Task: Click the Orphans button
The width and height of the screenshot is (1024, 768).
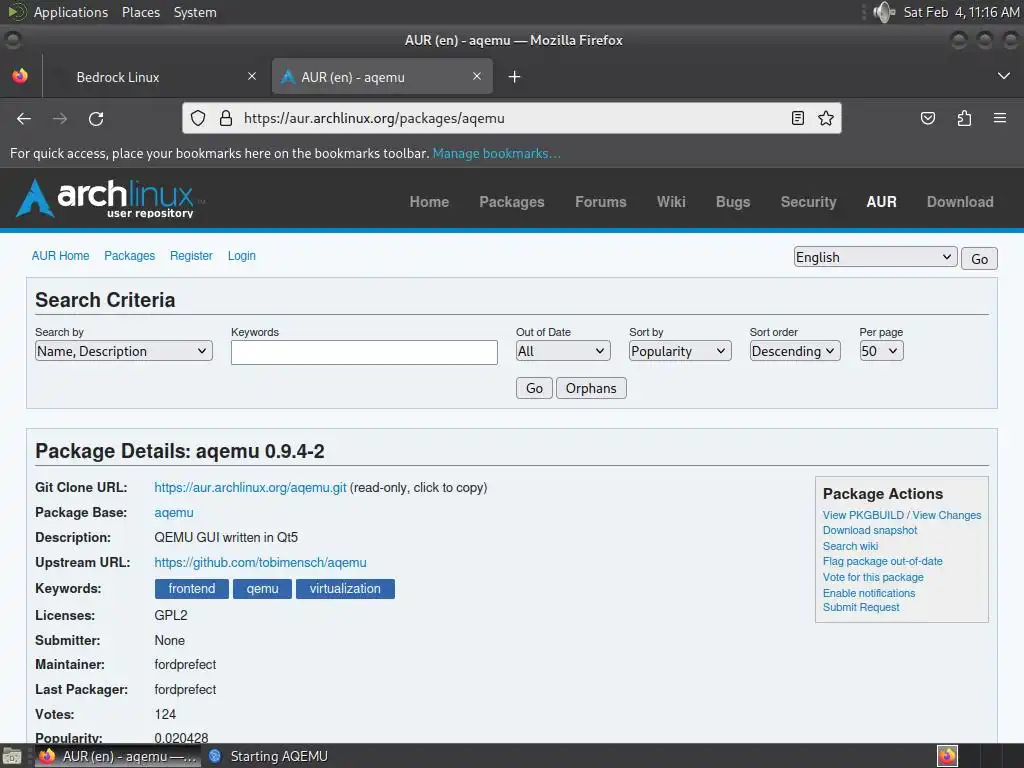Action: 591,388
